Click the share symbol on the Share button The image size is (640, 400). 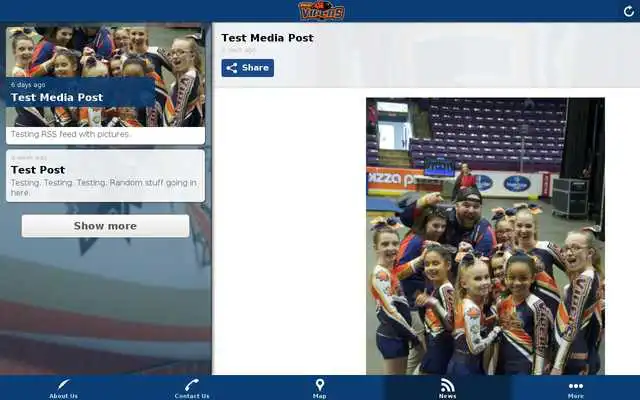pyautogui.click(x=232, y=68)
